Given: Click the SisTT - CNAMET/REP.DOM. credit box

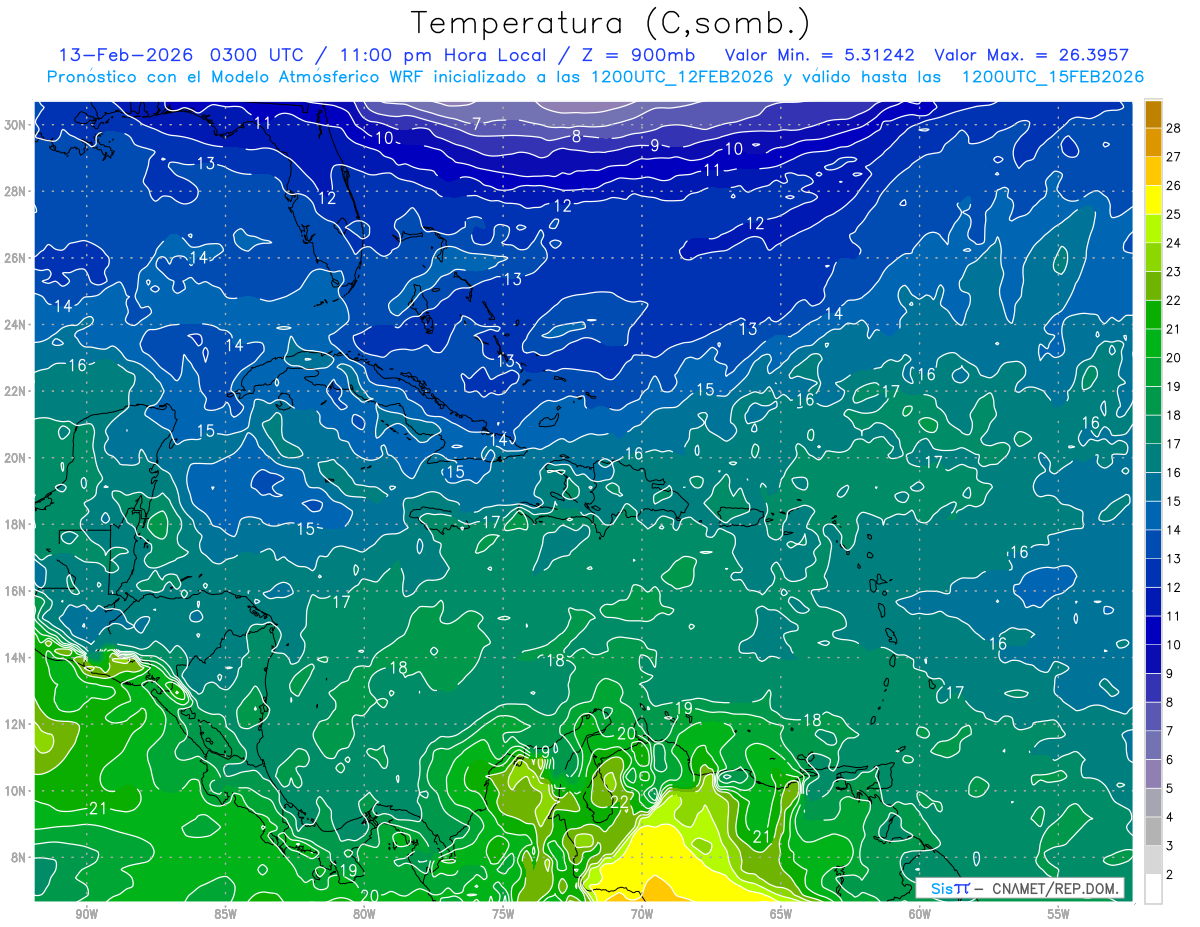Looking at the screenshot, I should pyautogui.click(x=1020, y=888).
